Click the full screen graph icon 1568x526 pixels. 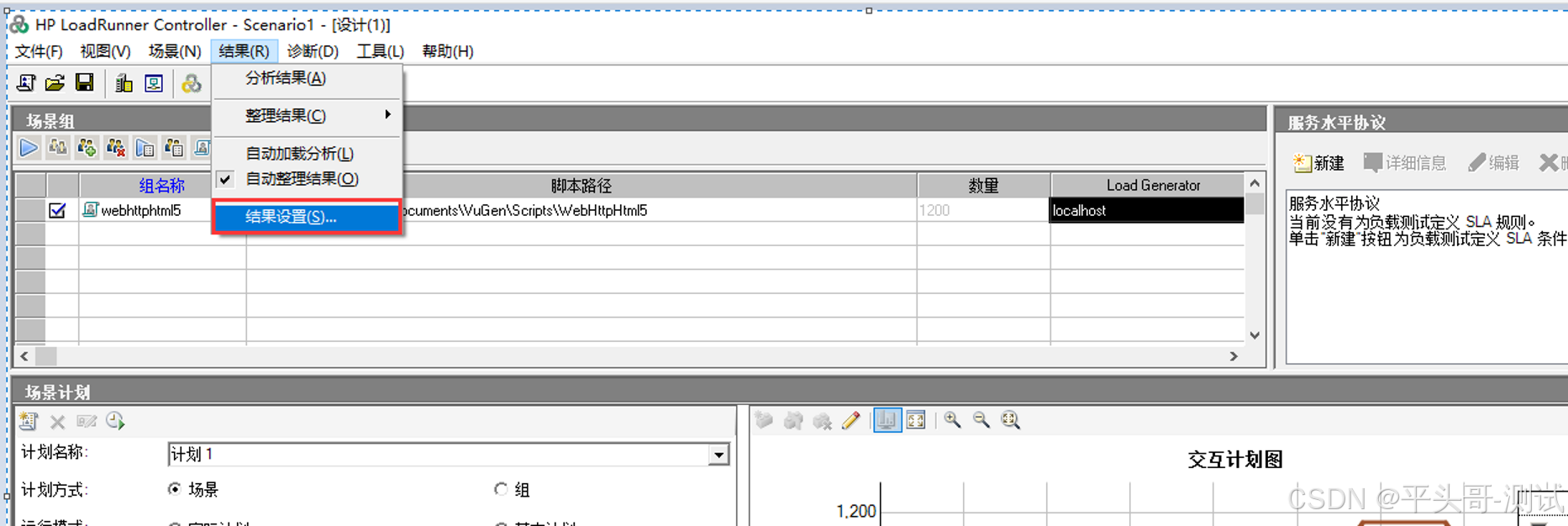click(916, 420)
